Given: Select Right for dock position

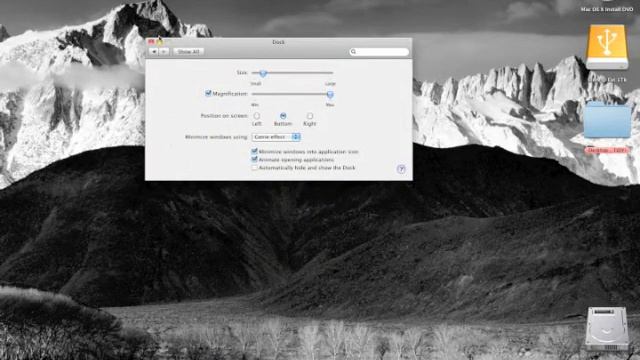Looking at the screenshot, I should point(310,116).
